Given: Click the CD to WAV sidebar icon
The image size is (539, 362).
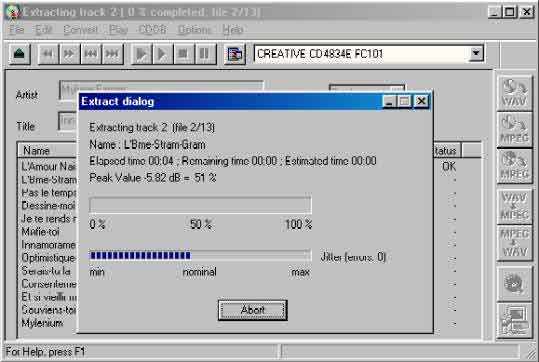Looking at the screenshot, I should pyautogui.click(x=514, y=93).
